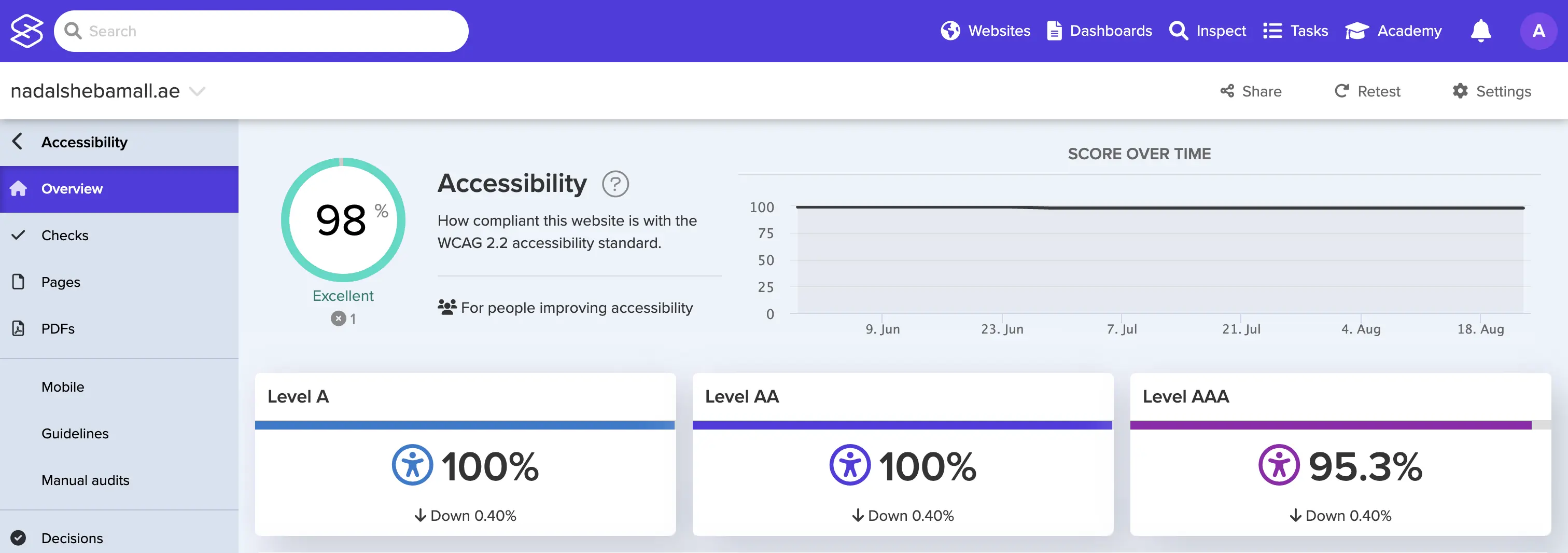The image size is (1568, 553).
Task: Click the Inspect magnifier icon
Action: (1179, 31)
